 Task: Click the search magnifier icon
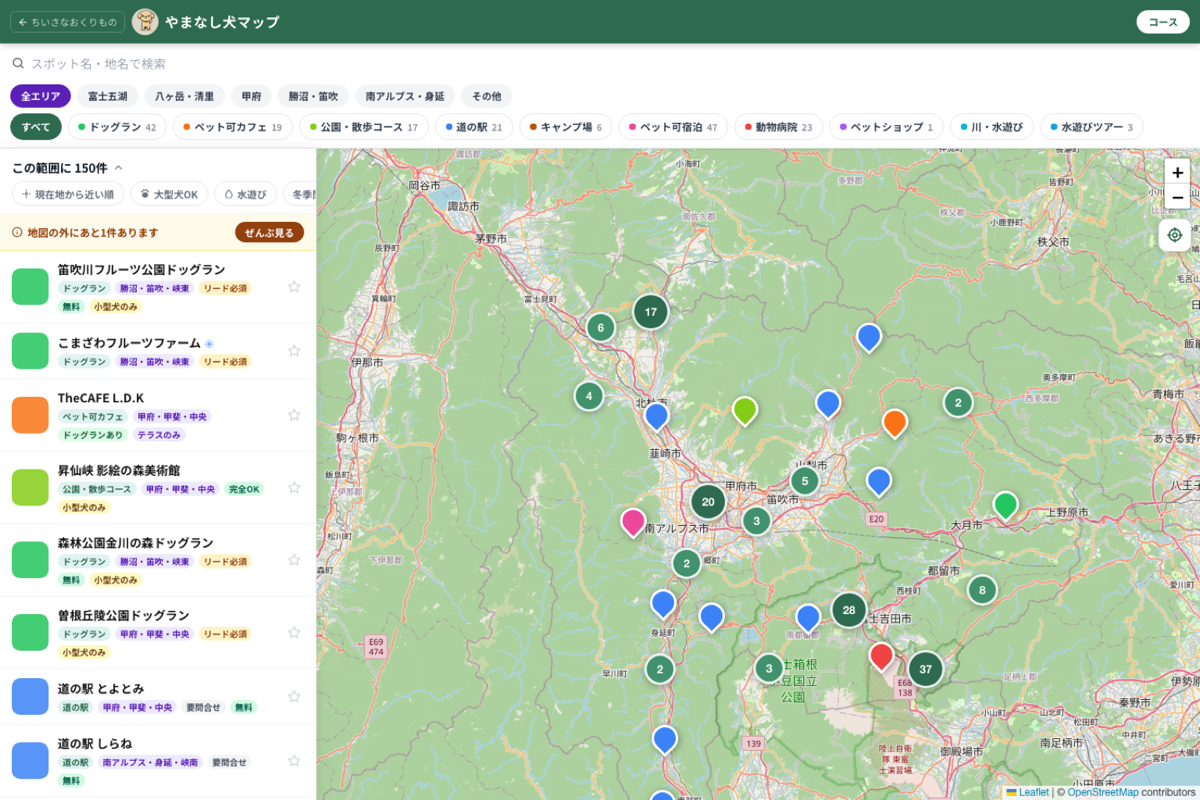coord(17,63)
